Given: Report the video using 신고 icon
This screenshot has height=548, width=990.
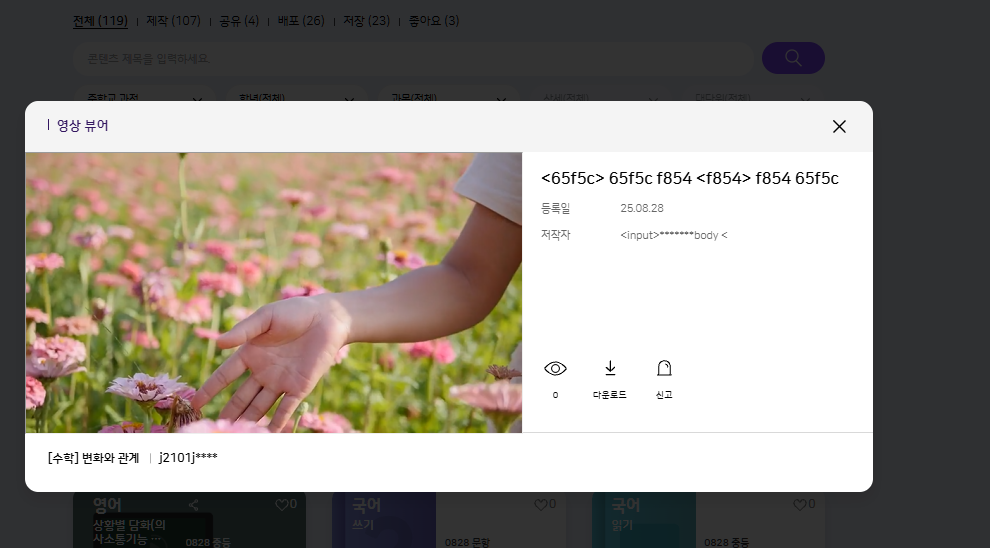Looking at the screenshot, I should (x=664, y=369).
